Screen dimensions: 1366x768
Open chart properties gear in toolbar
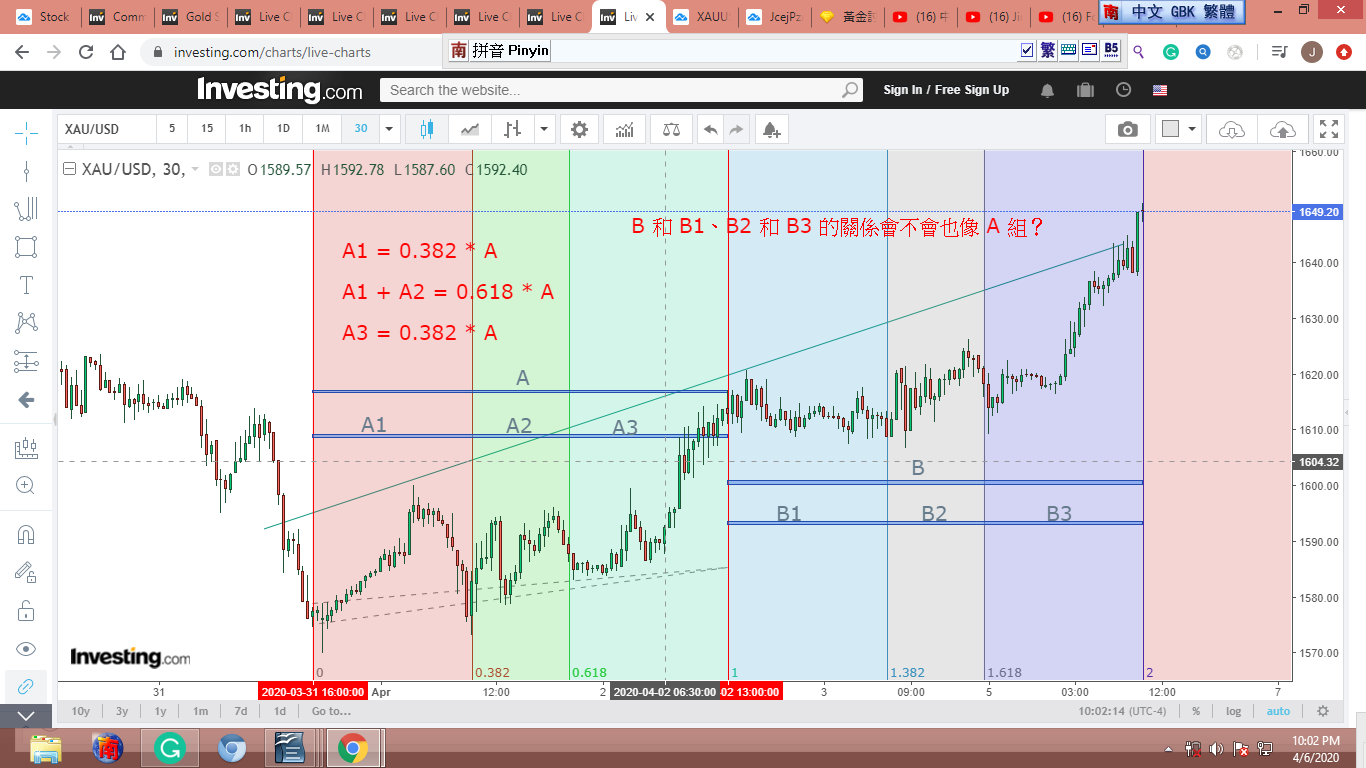coord(579,129)
